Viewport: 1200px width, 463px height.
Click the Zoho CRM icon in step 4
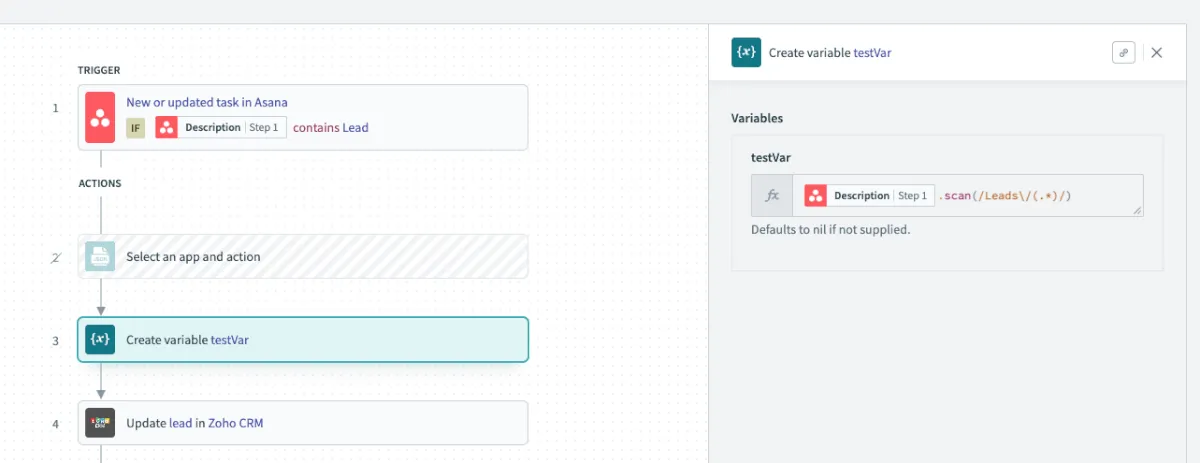pyautogui.click(x=100, y=423)
